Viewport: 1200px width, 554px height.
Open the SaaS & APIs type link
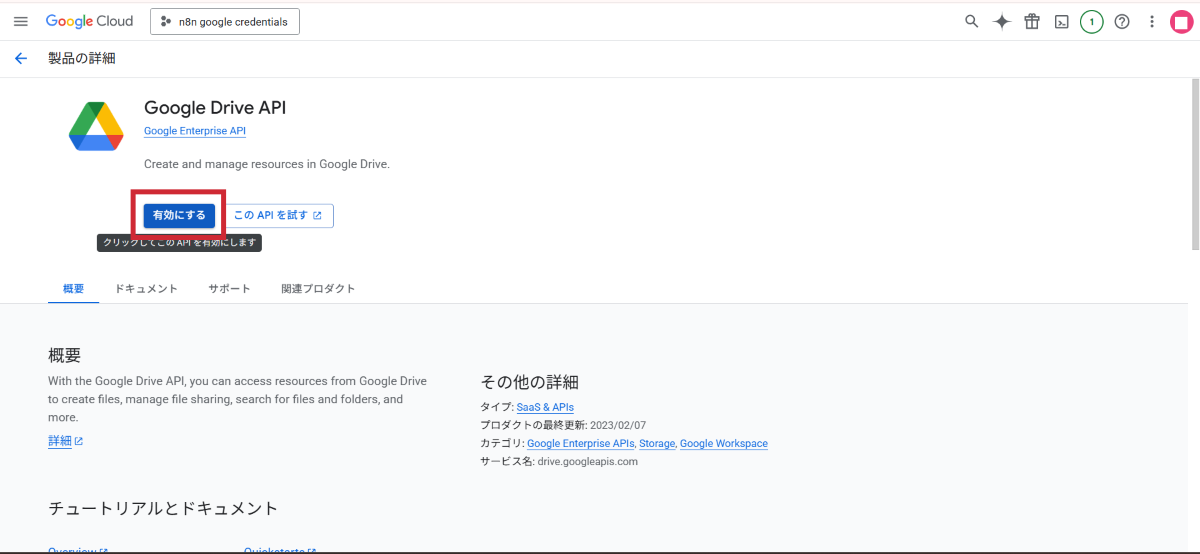[545, 407]
